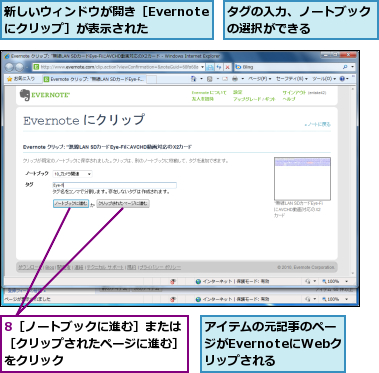This screenshot has height=373, width=379.
Task: Click the Read mail envelope icon
Action: click(x=225, y=79)
